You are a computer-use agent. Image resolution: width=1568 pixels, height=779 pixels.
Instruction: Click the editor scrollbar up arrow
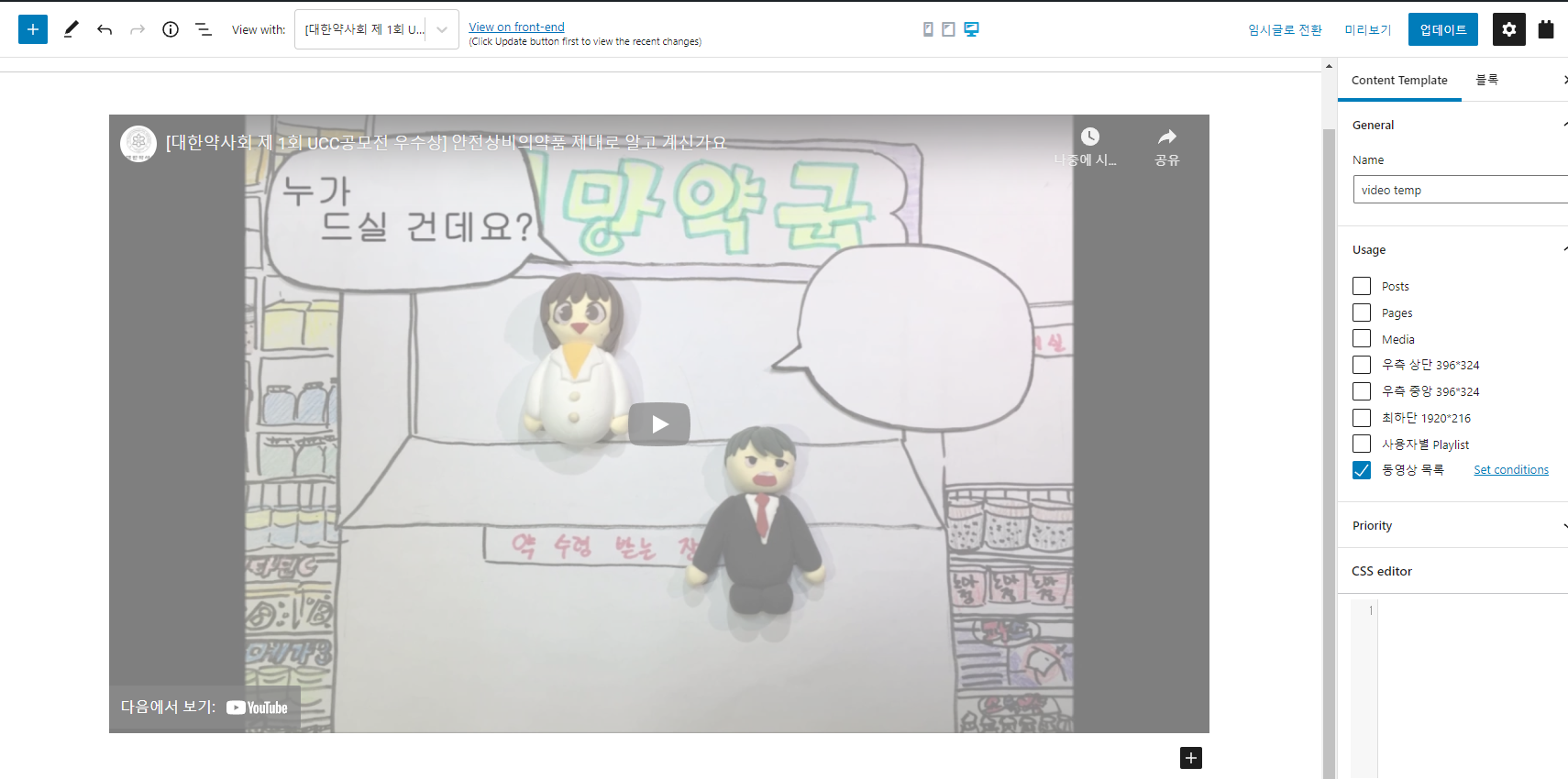[x=1329, y=66]
